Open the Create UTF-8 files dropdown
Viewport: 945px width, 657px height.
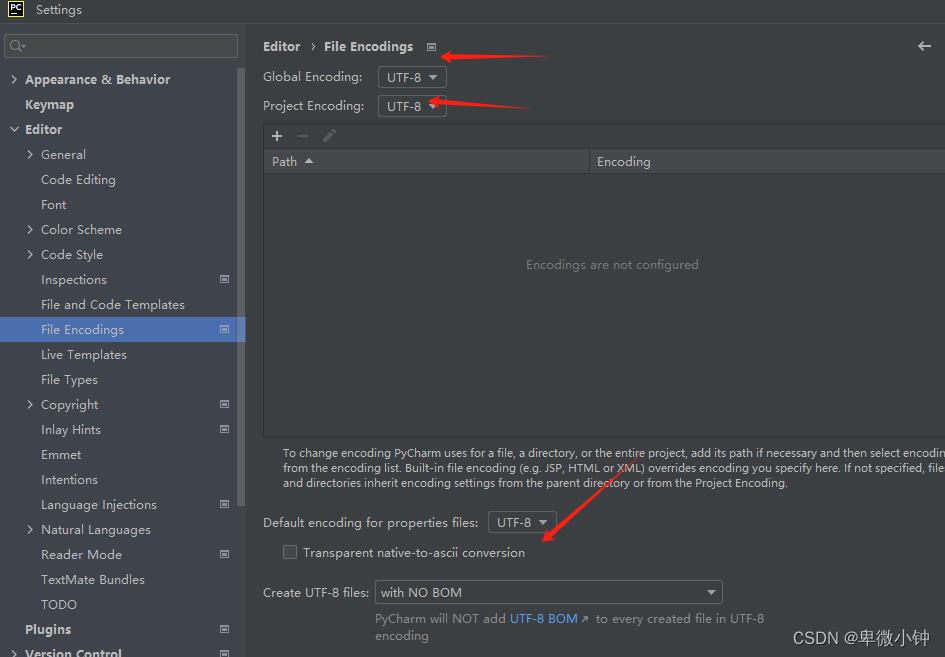[x=548, y=592]
